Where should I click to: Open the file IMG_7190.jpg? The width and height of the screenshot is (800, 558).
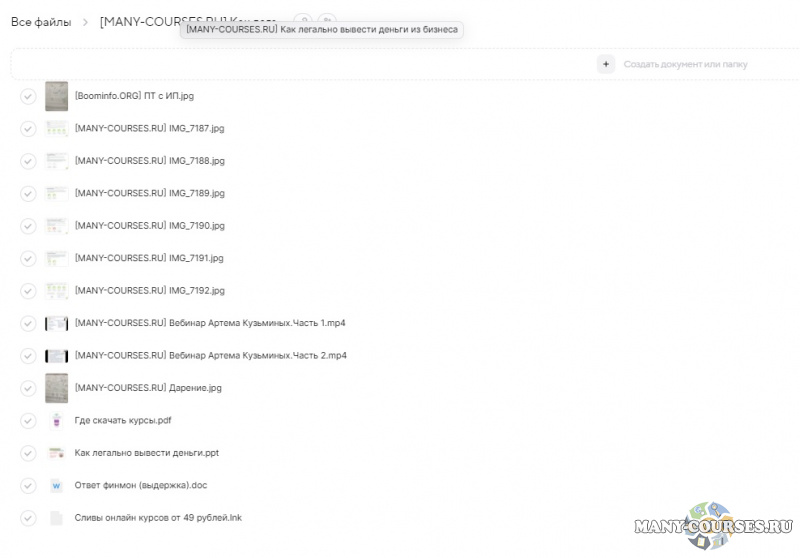coord(150,226)
